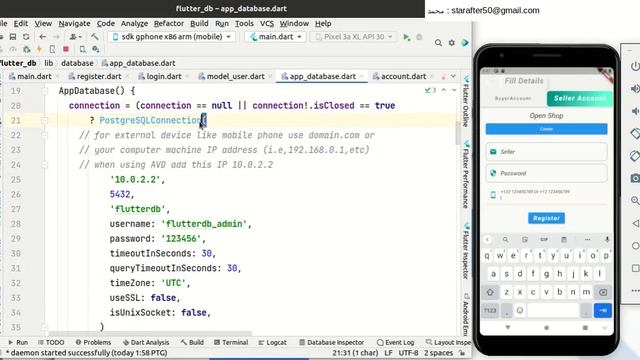Click emulator rotate right icon
Viewport: 640px width, 360px height.
tap(635, 156)
